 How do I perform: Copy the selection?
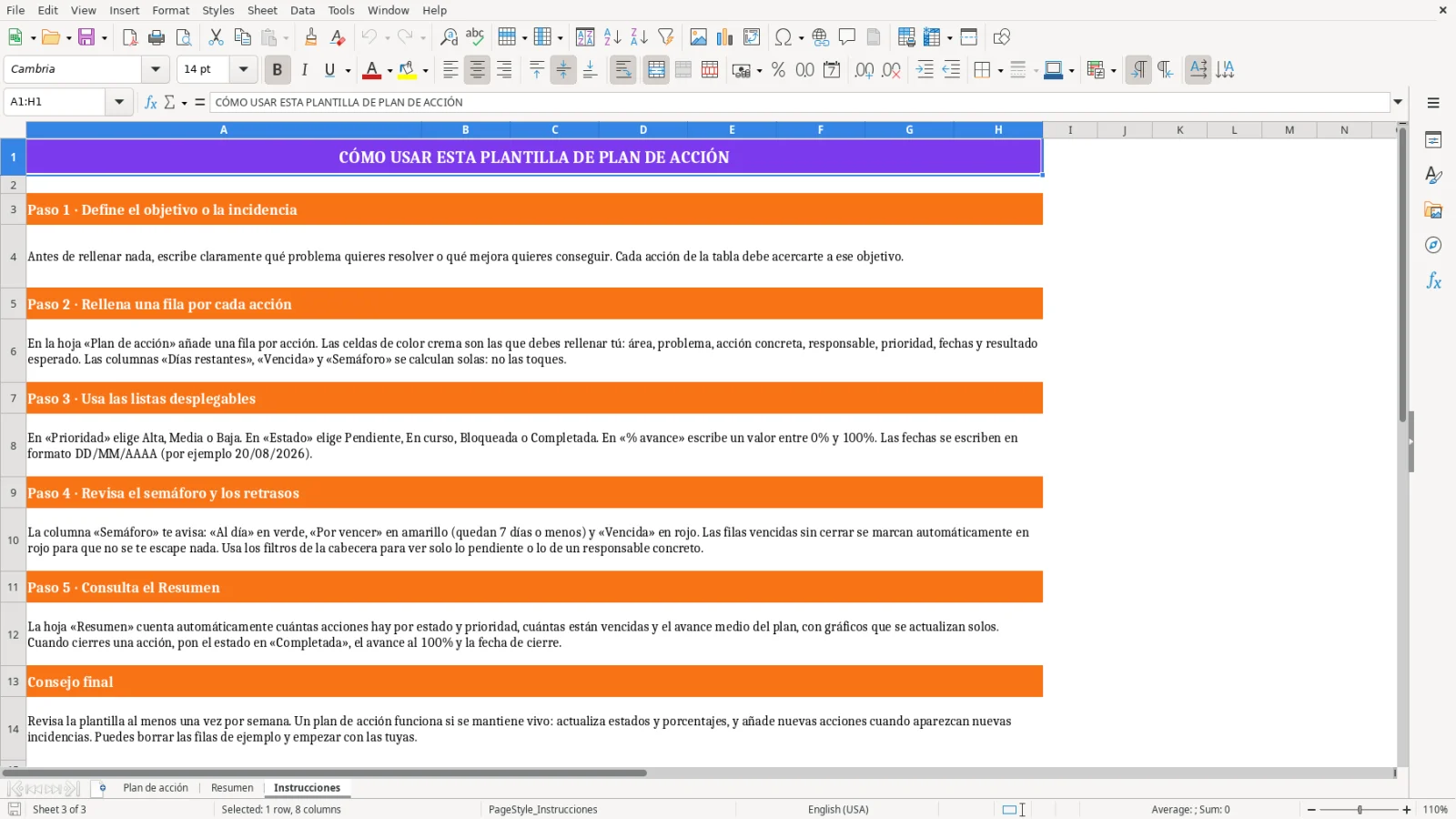tap(242, 37)
